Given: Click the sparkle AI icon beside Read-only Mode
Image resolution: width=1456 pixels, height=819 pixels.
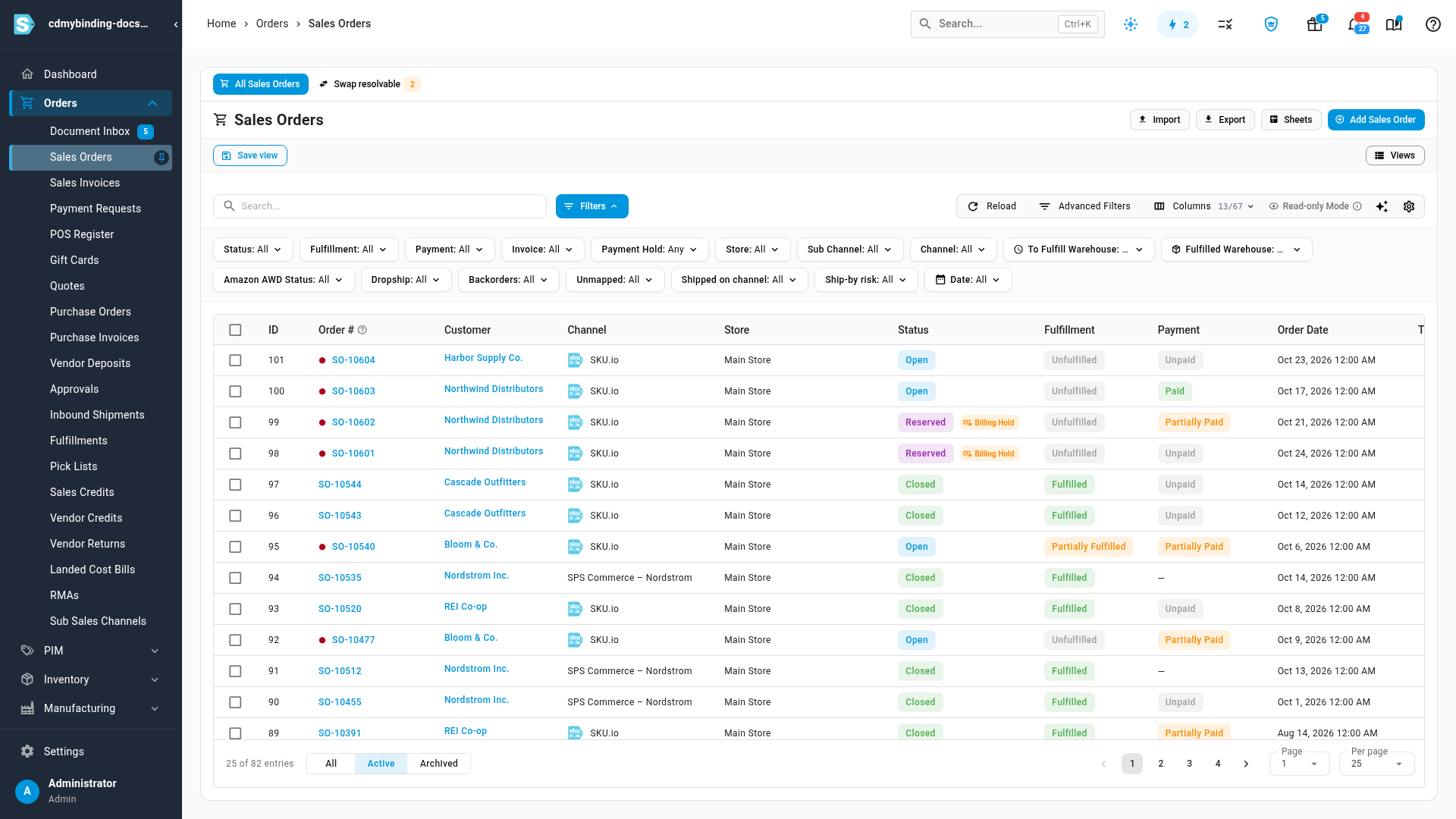Looking at the screenshot, I should click(x=1382, y=206).
